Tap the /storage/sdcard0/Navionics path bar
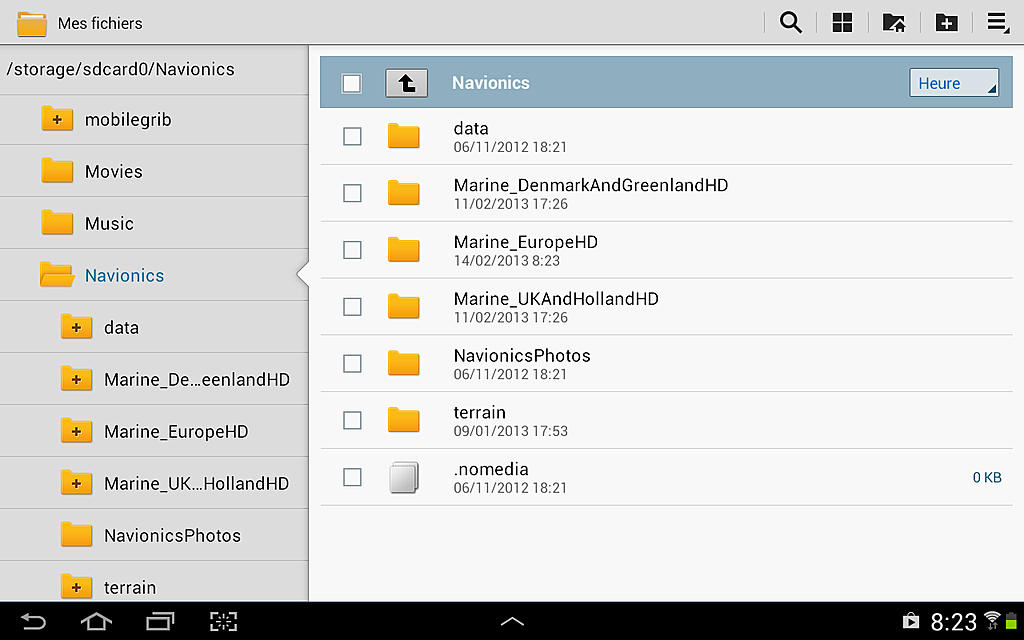The image size is (1024, 640). 154,69
